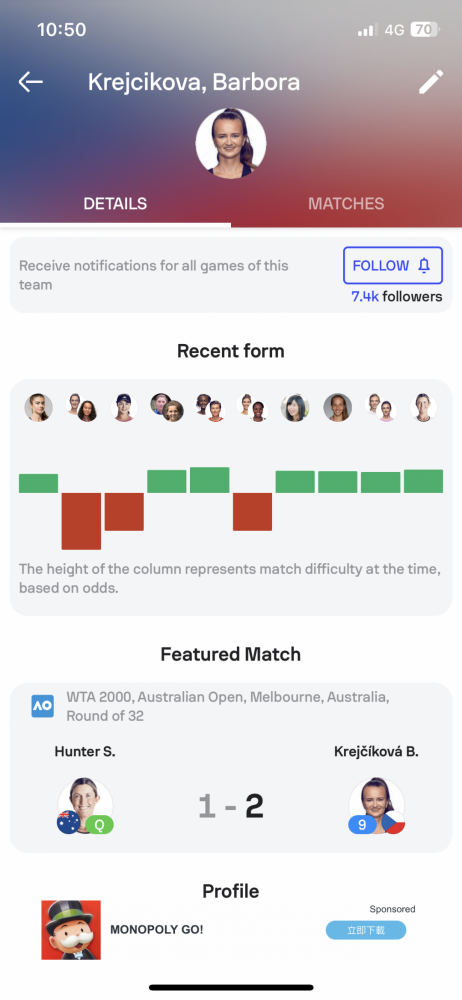
Task: Open Hunter S. player avatar
Action: (x=86, y=805)
